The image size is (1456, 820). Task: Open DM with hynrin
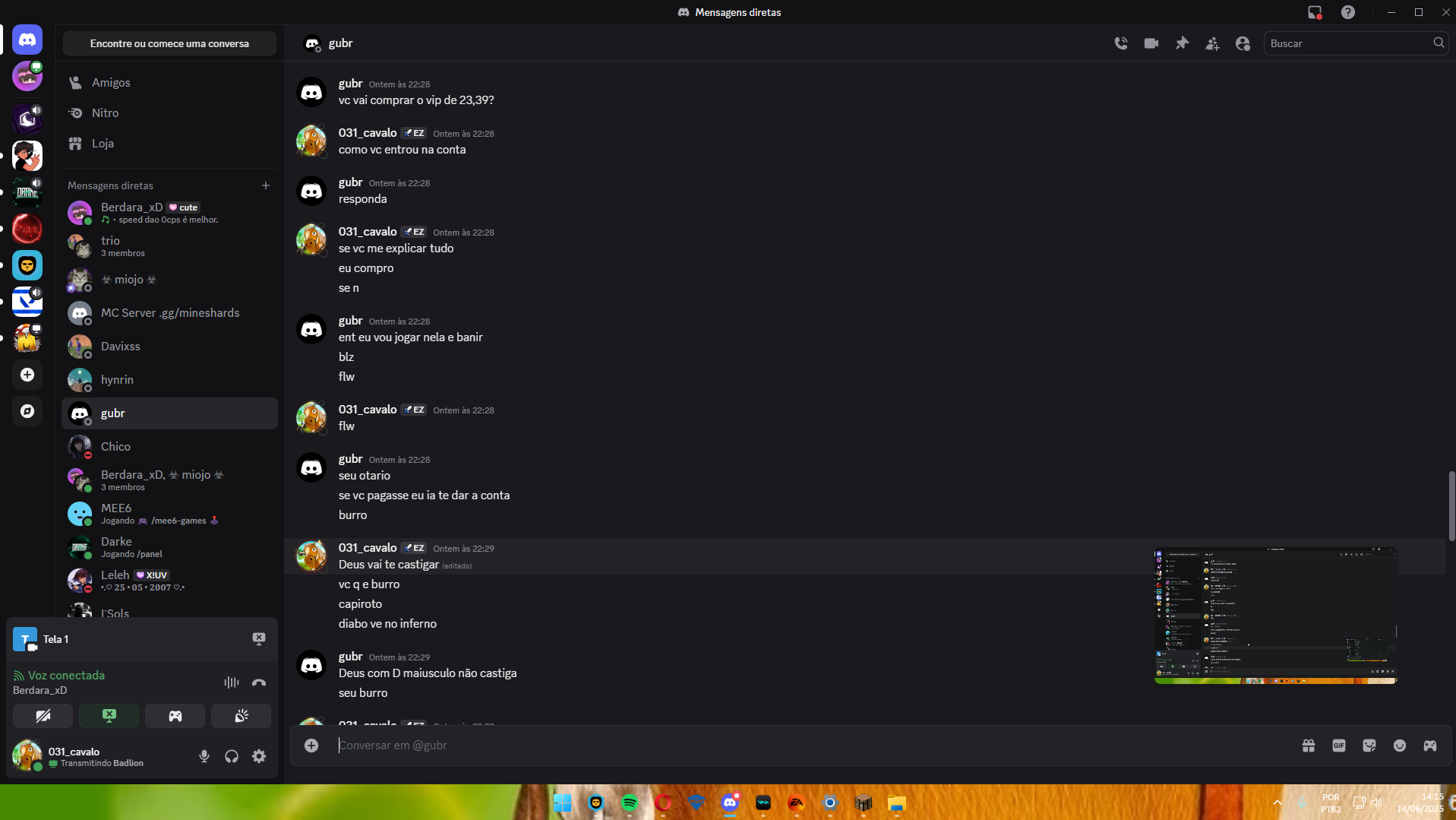point(169,380)
